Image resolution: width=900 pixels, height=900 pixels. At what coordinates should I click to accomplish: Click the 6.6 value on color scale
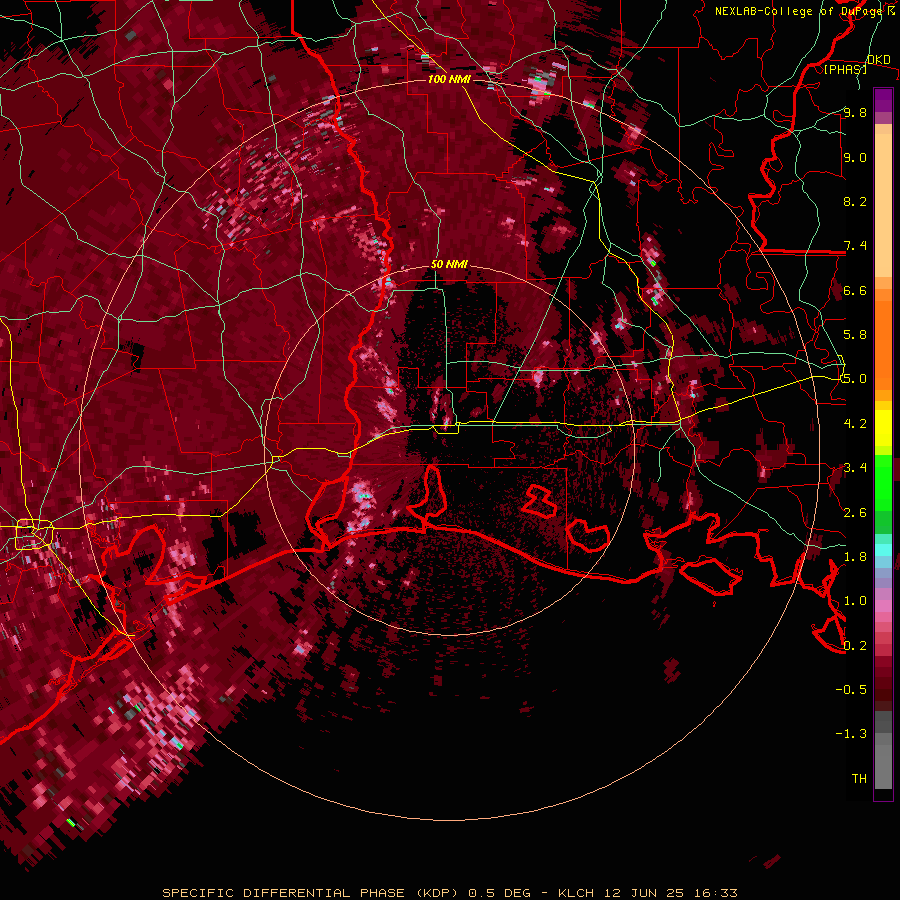[855, 290]
